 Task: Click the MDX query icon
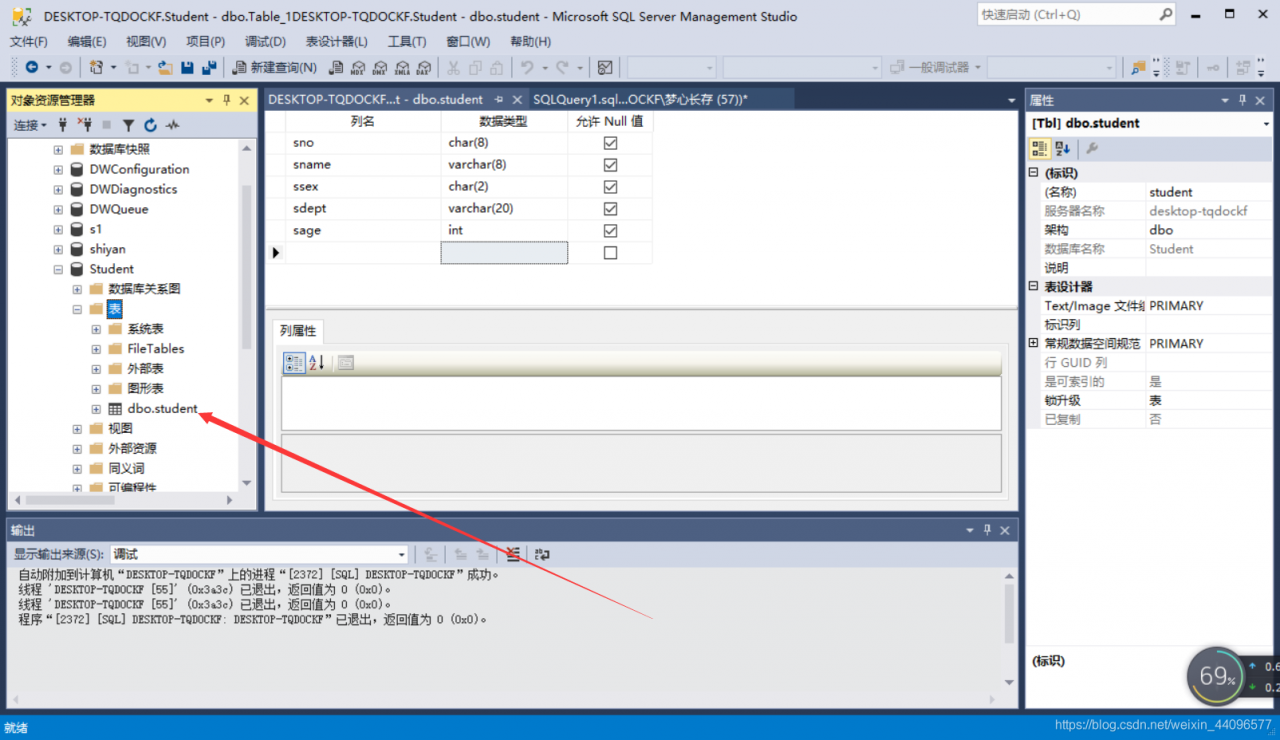pos(359,67)
